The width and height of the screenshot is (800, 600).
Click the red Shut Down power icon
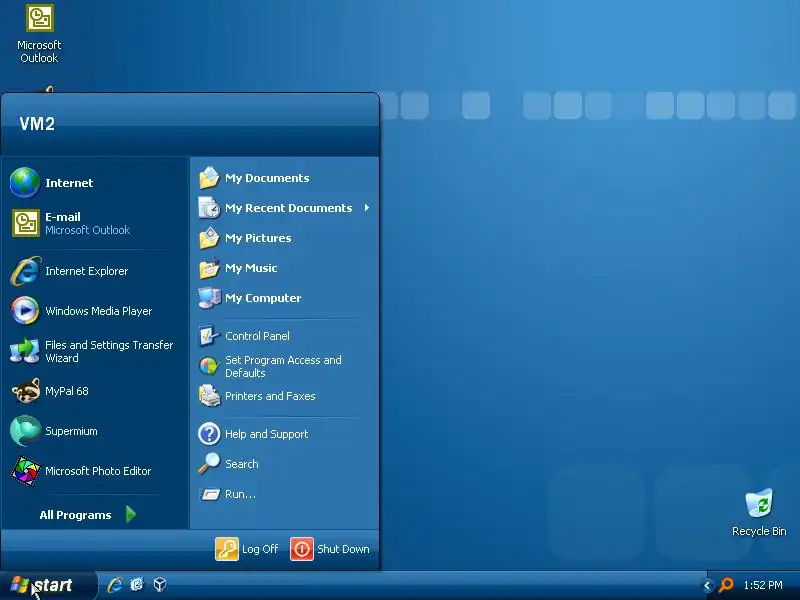coord(302,549)
